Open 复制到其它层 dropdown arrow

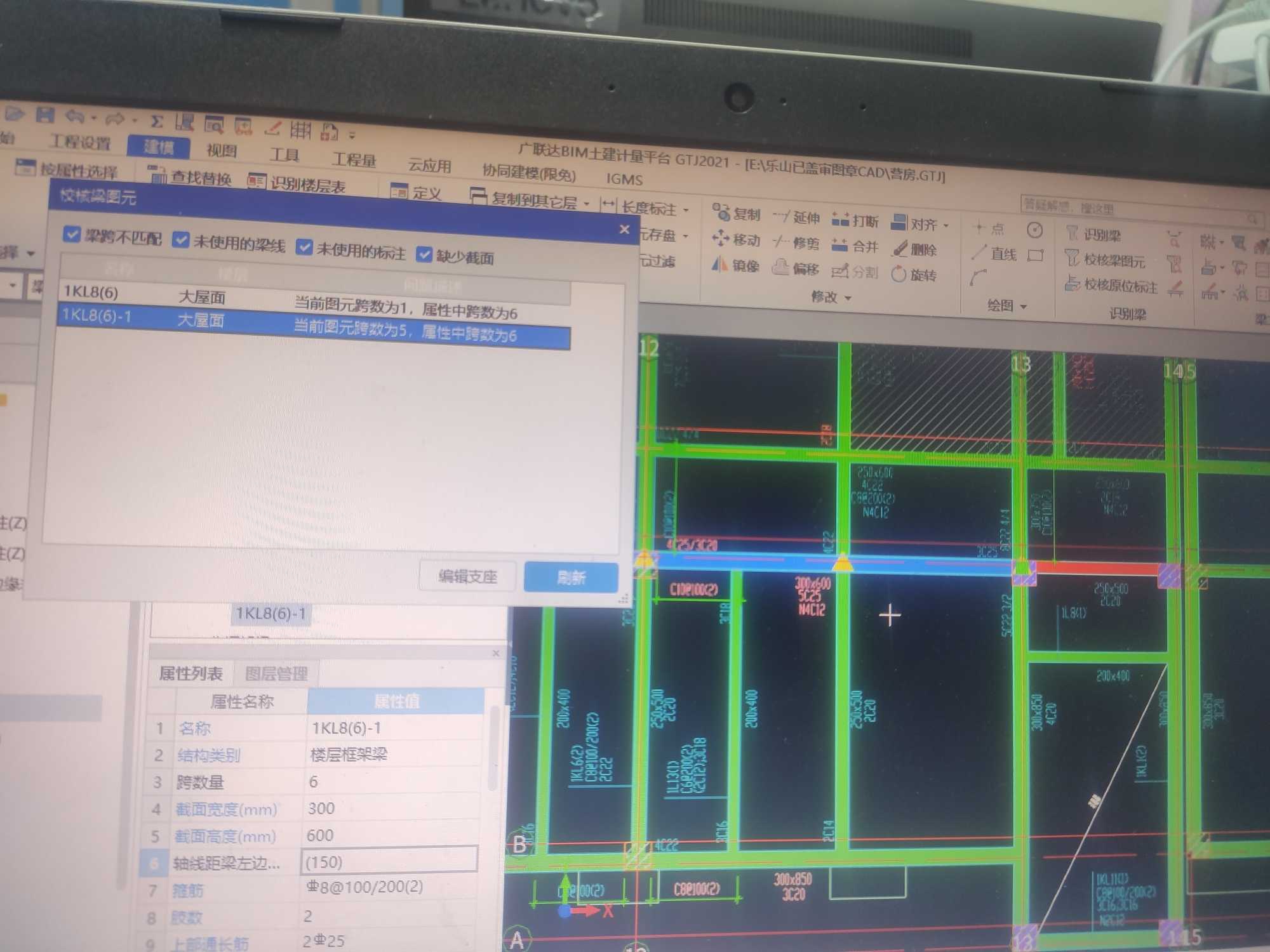tap(586, 204)
